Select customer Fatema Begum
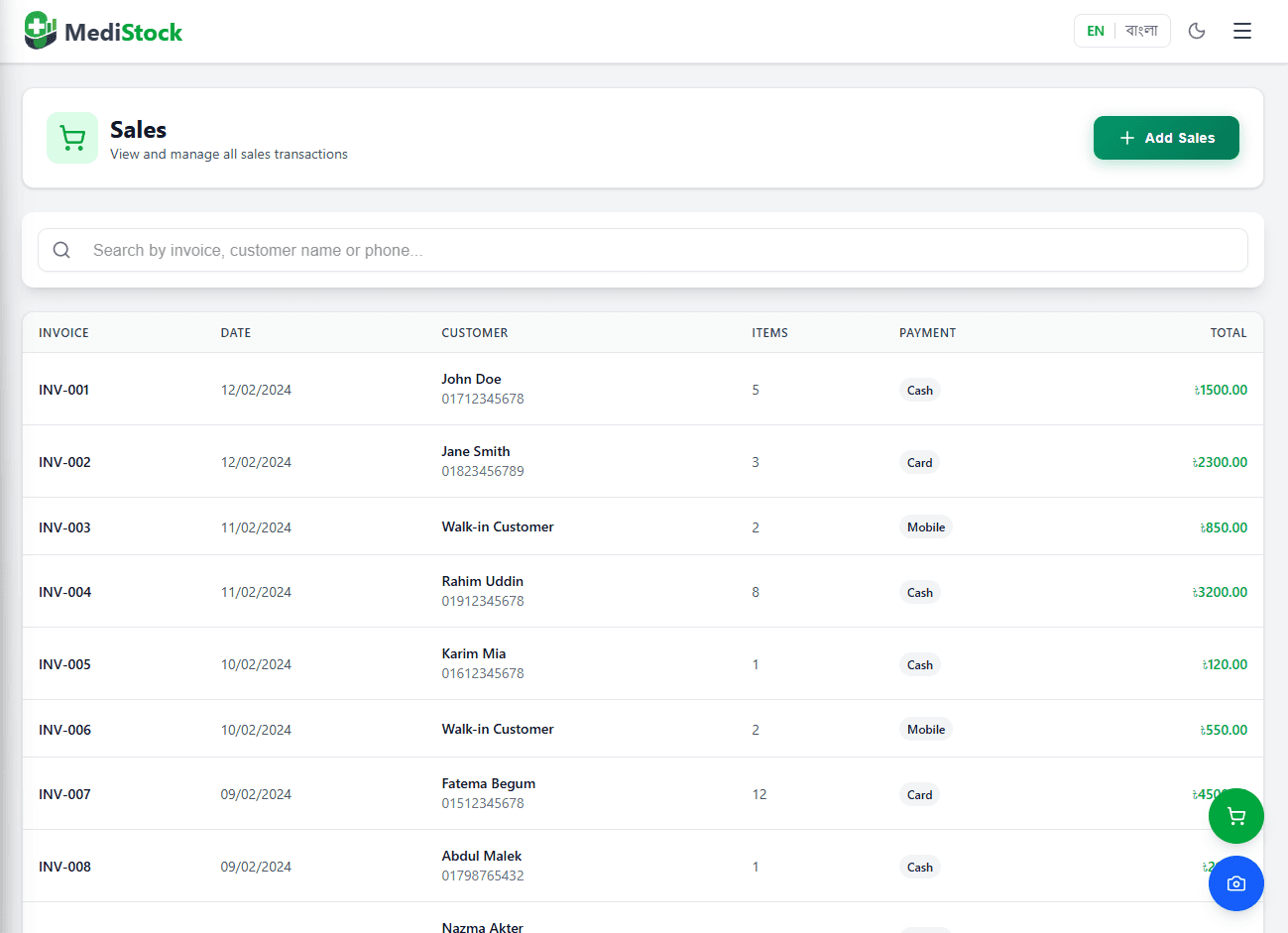This screenshot has height=933, width=1288. coord(488,783)
